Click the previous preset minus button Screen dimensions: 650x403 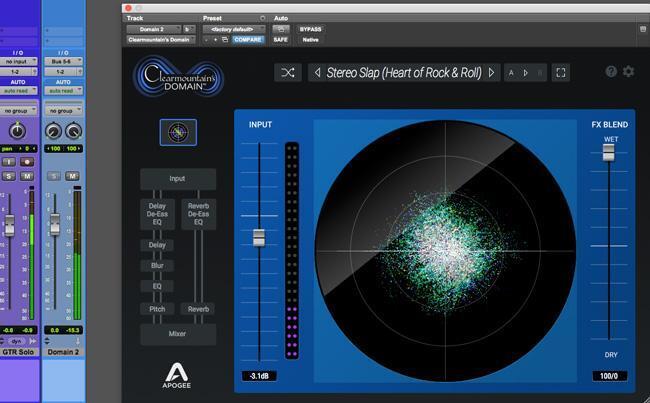[207, 40]
